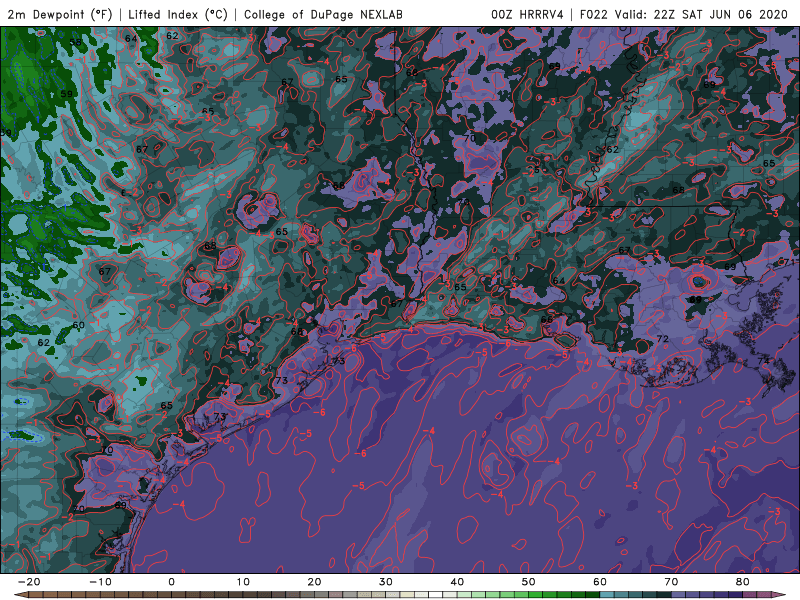The width and height of the screenshot is (800, 600).
Task: Click the "Lifted Index (°C)" title text
Action: coord(178,14)
